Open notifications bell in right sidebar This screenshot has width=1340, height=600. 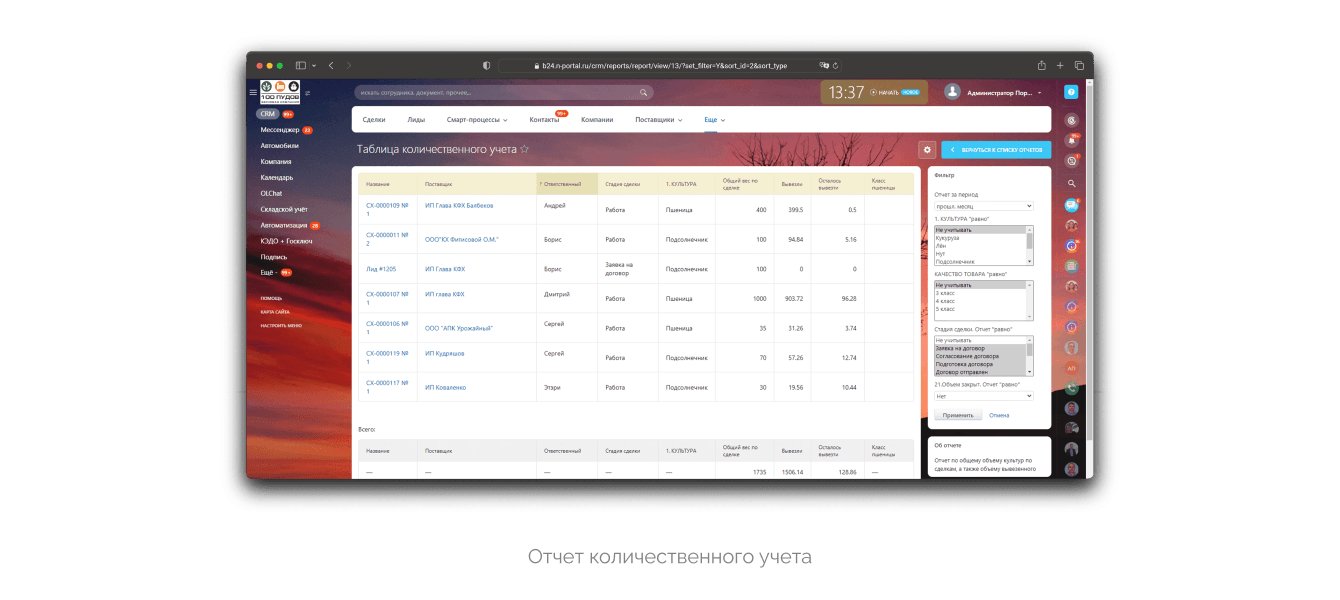point(1071,140)
